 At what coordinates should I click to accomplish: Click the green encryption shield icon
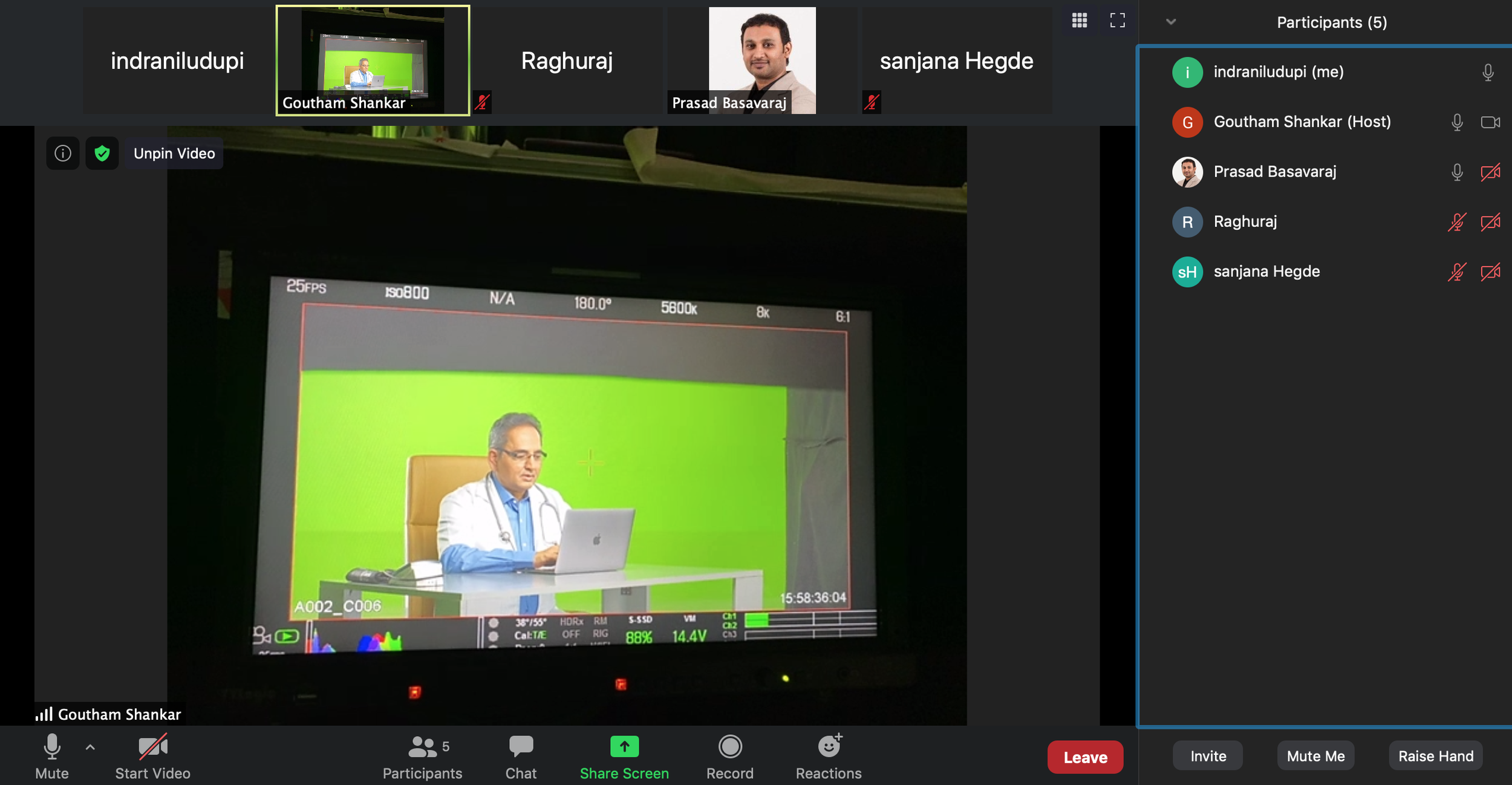[102, 154]
